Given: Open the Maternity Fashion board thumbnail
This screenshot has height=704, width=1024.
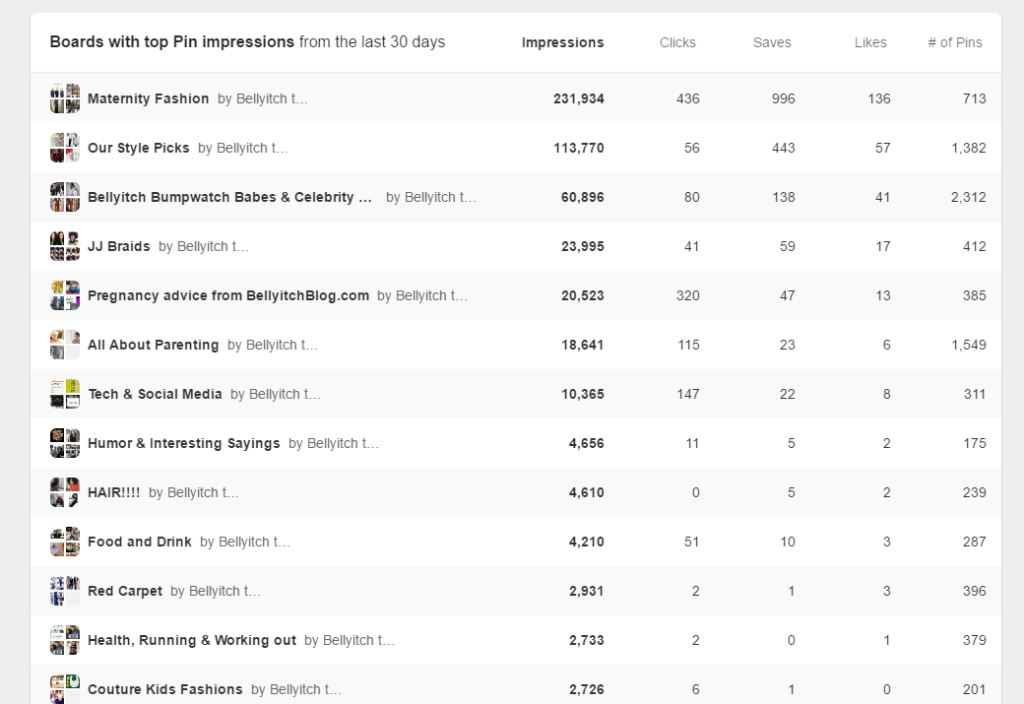Looking at the screenshot, I should [x=65, y=98].
